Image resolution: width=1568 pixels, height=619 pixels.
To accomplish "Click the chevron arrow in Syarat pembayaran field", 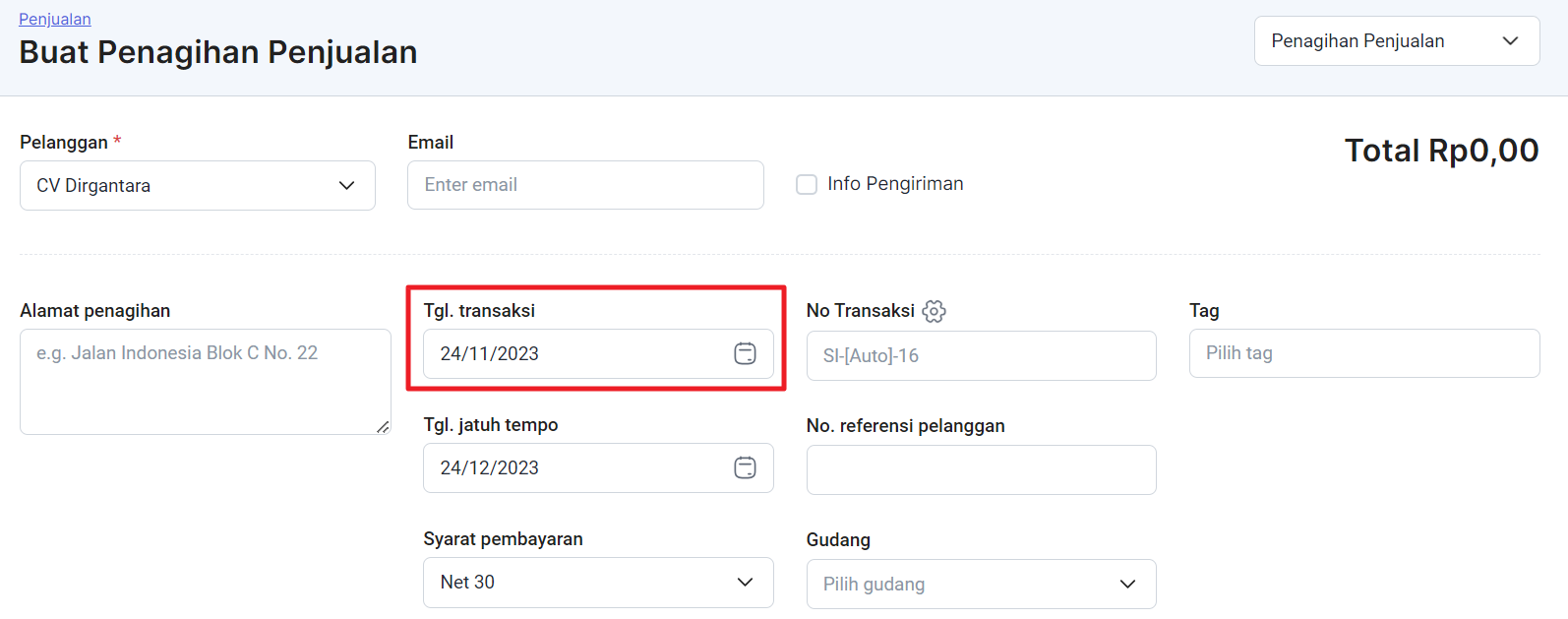I will click(745, 582).
